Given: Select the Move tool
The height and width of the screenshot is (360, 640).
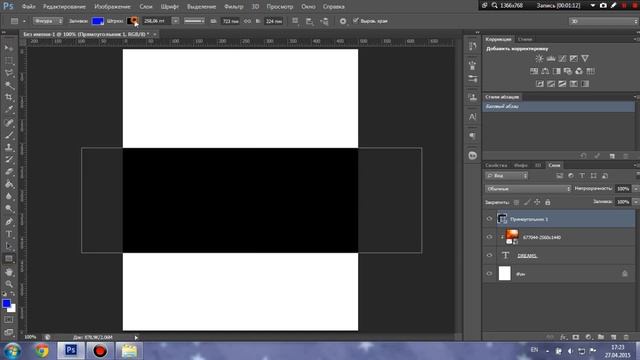Looking at the screenshot, I should (9, 48).
